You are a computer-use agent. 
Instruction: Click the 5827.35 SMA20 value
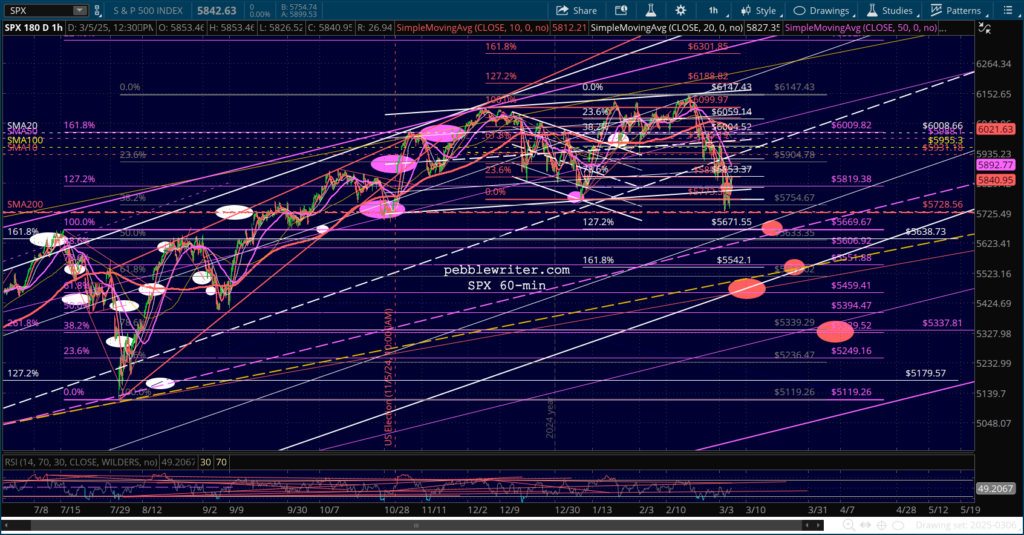[x=763, y=28]
